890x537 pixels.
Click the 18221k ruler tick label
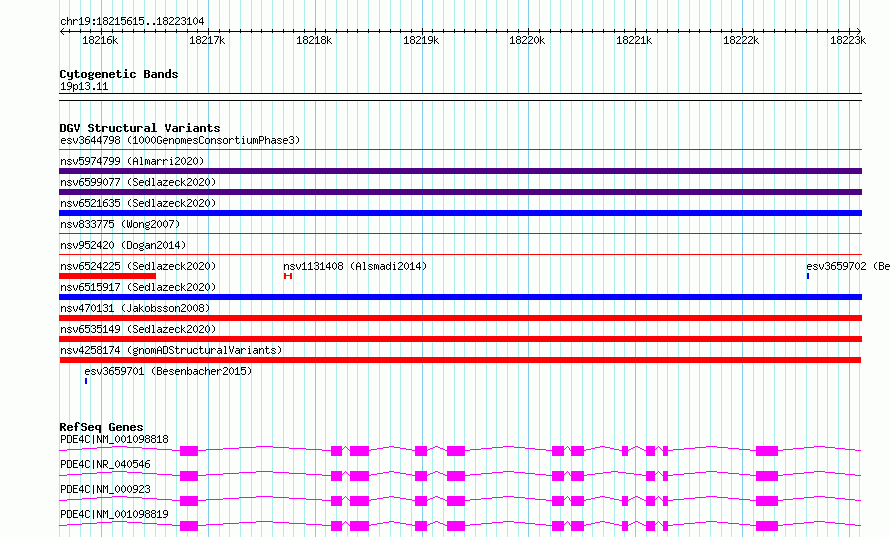[x=634, y=40]
